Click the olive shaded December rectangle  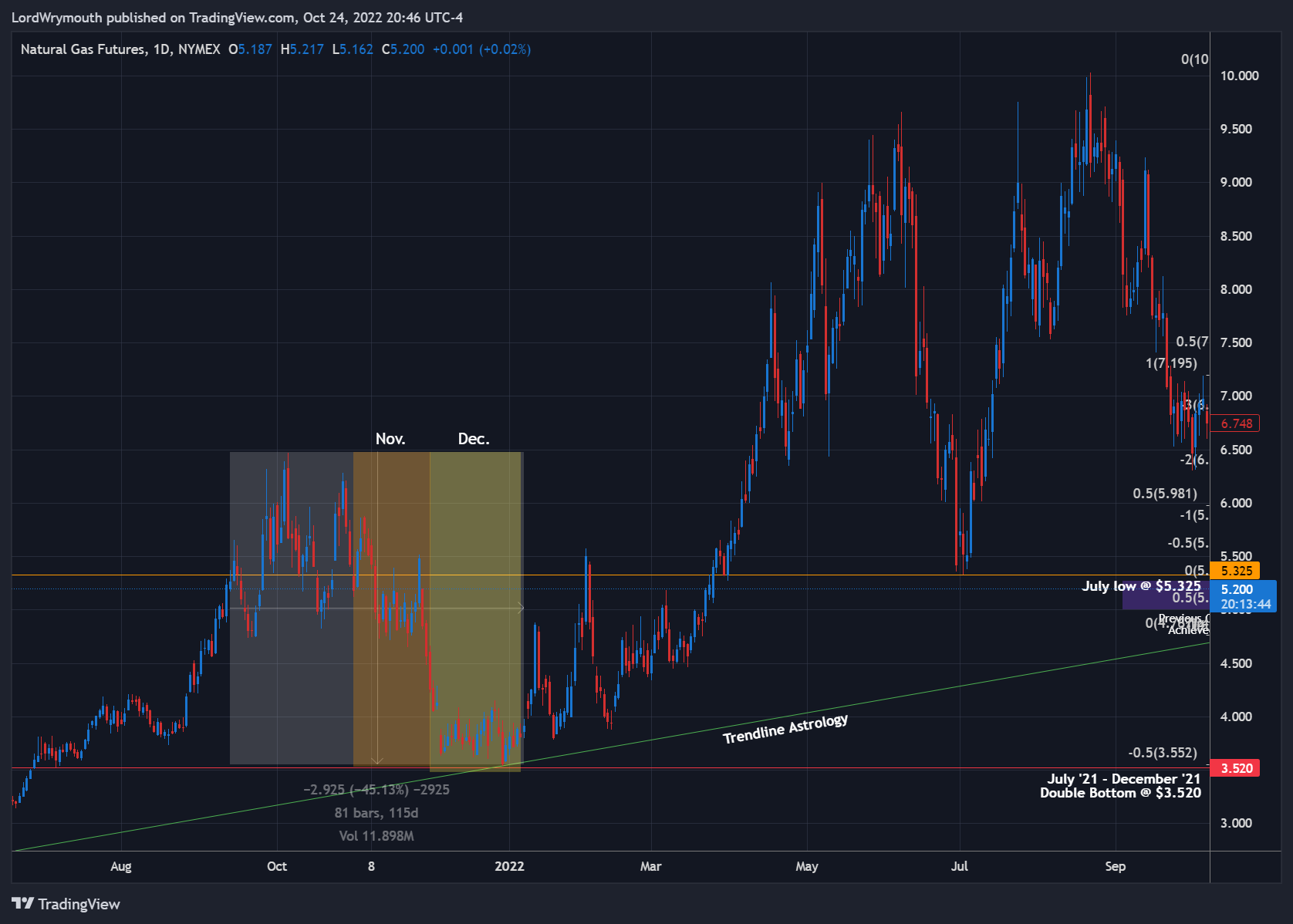click(x=476, y=612)
